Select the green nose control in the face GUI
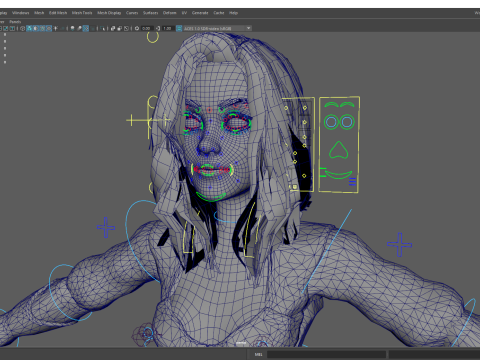This screenshot has height=360, width=480. pos(339,150)
